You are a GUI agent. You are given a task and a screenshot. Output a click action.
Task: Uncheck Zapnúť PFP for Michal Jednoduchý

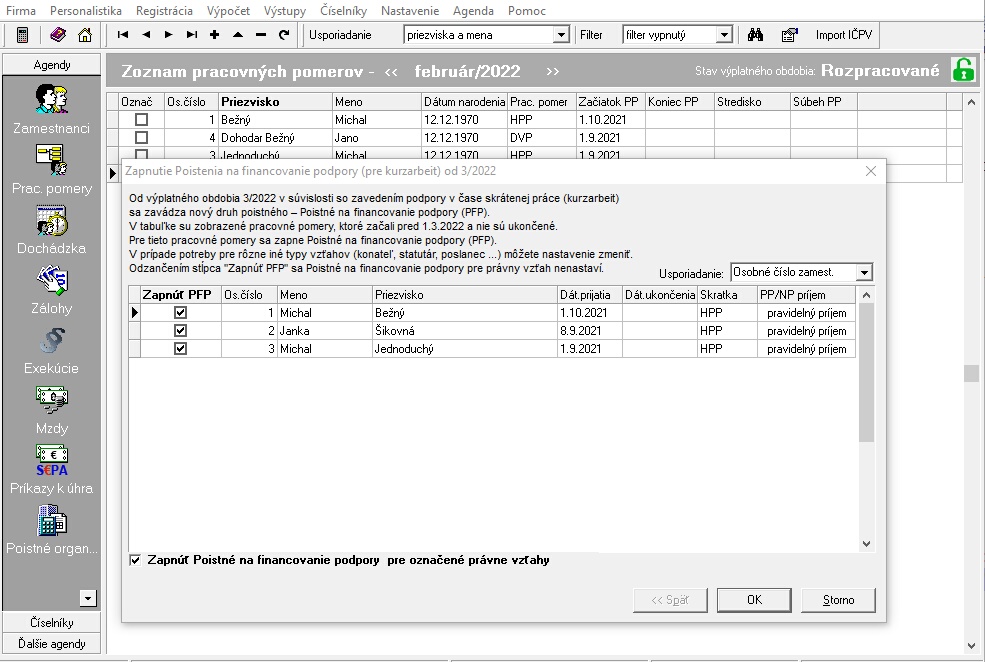coord(180,348)
